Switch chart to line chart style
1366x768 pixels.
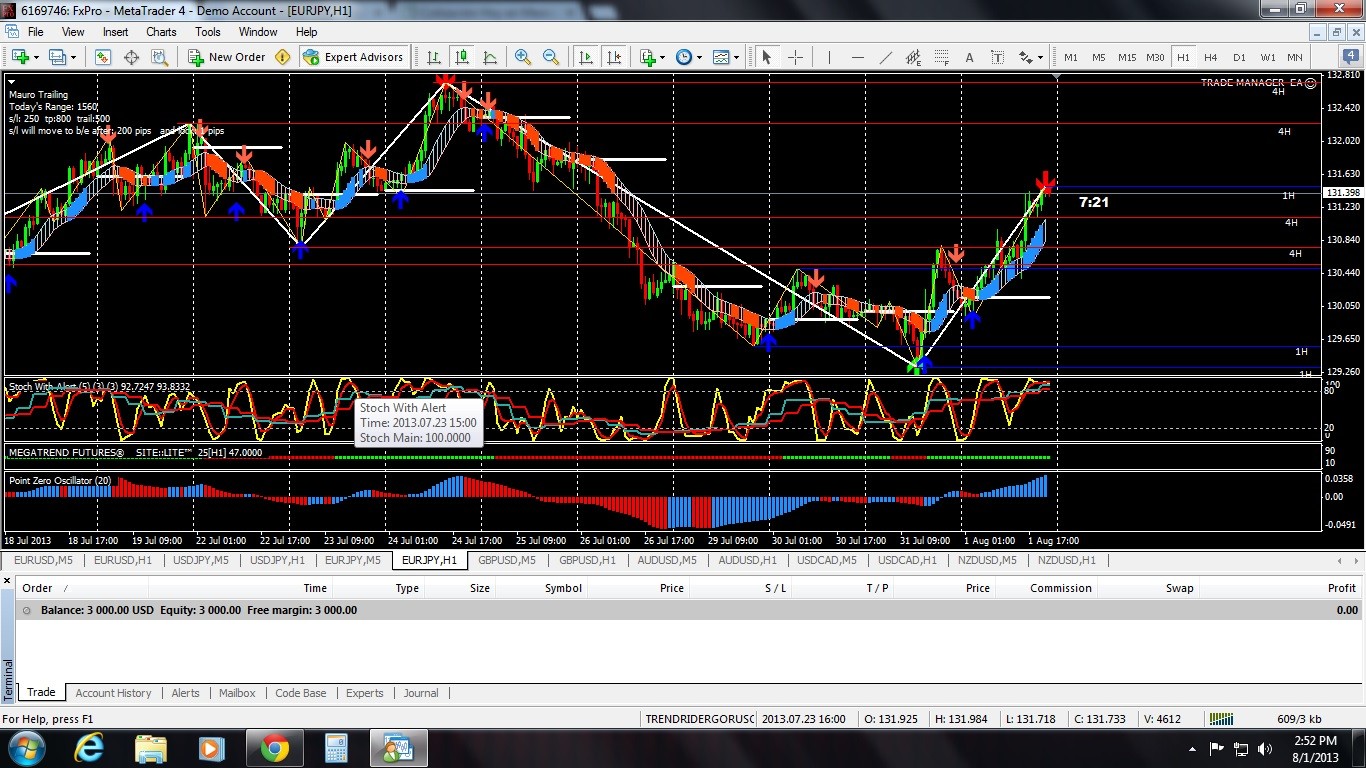coord(490,57)
